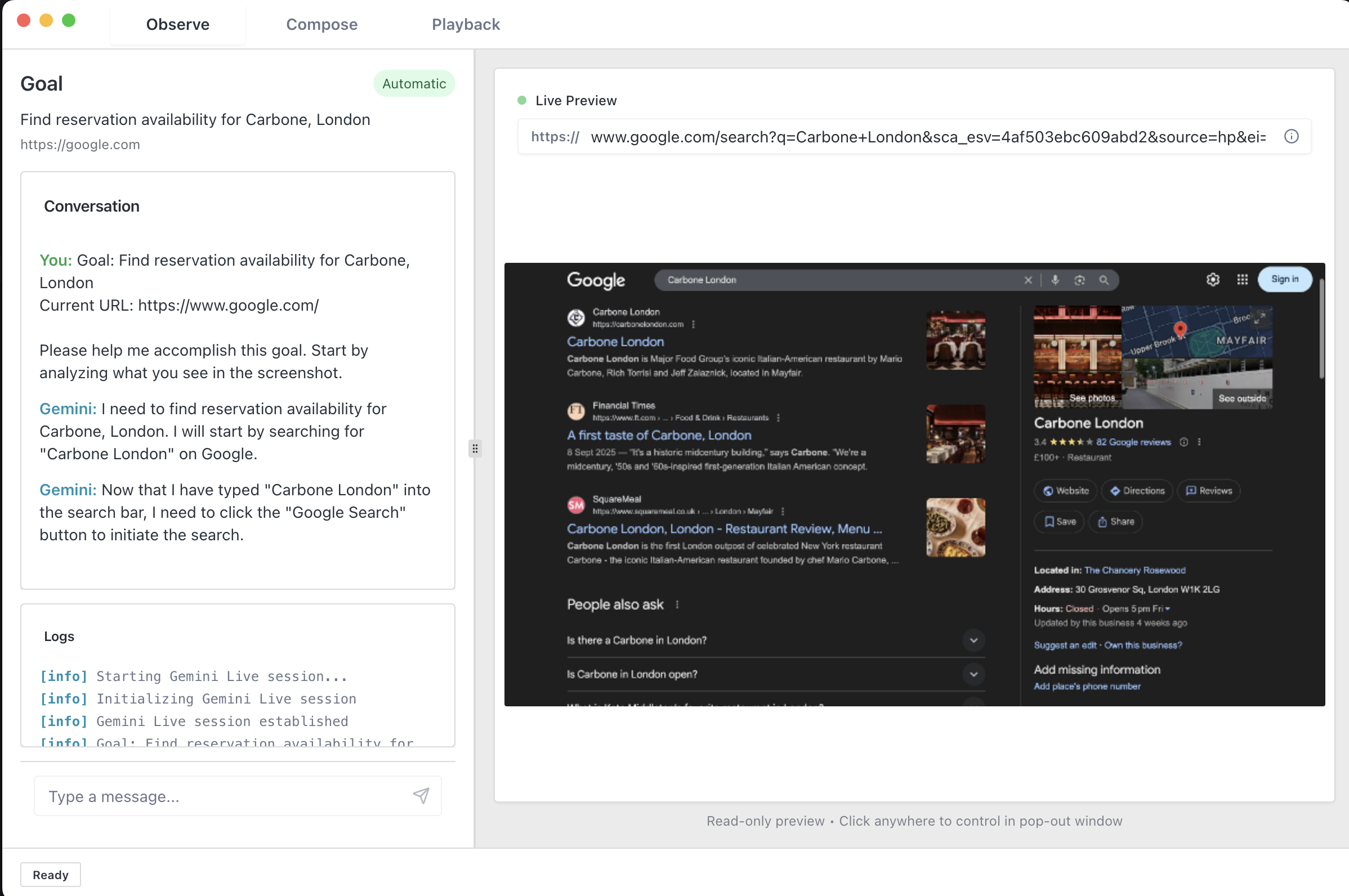Open the three-dot menu on Carbone London result
Image resolution: width=1349 pixels, height=896 pixels.
(x=694, y=323)
